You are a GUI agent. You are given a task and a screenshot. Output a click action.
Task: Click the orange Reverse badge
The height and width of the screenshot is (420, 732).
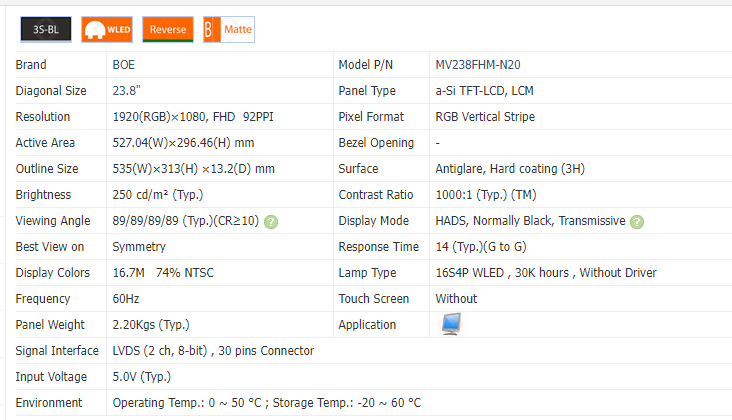coord(168,30)
